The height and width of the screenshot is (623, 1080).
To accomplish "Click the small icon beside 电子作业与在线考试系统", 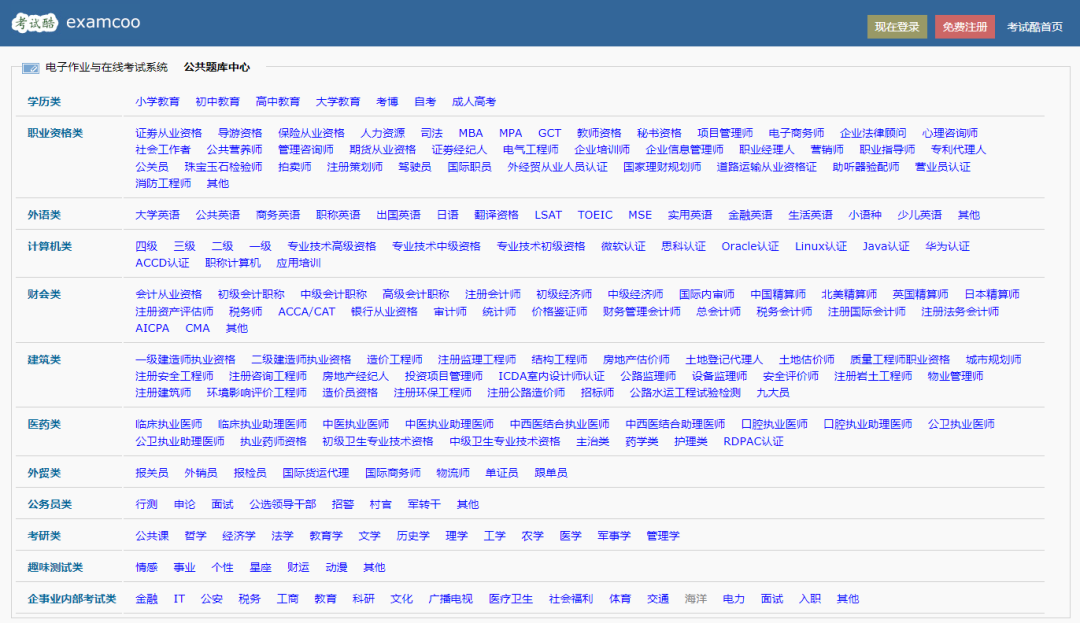I will click(x=30, y=67).
